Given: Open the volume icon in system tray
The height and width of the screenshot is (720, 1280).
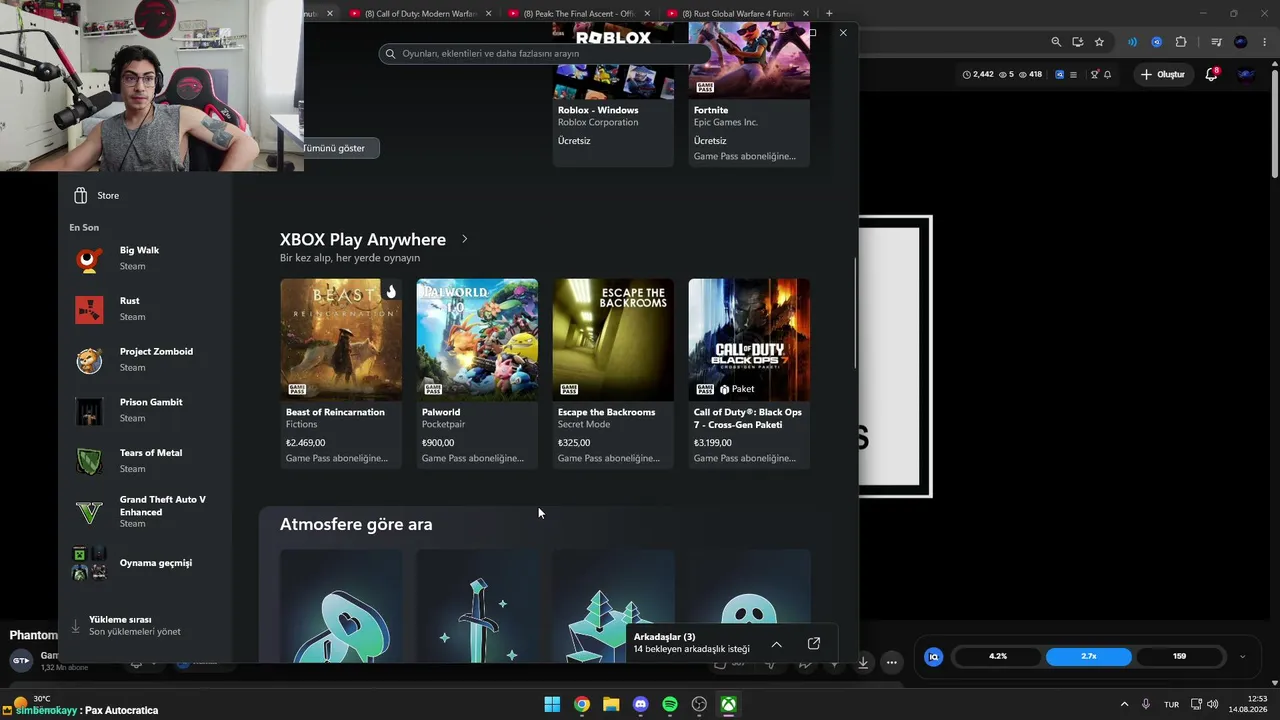Looking at the screenshot, I should coord(1215,704).
